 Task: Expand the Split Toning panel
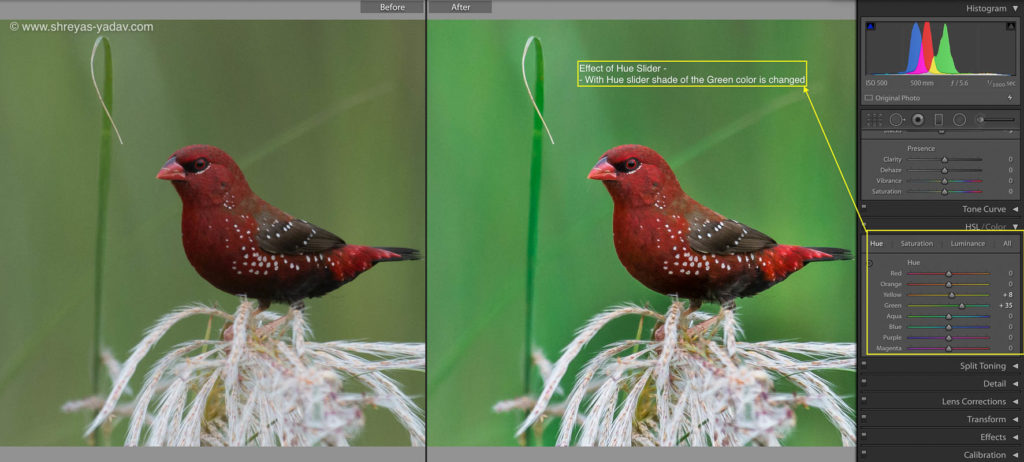pos(1016,366)
